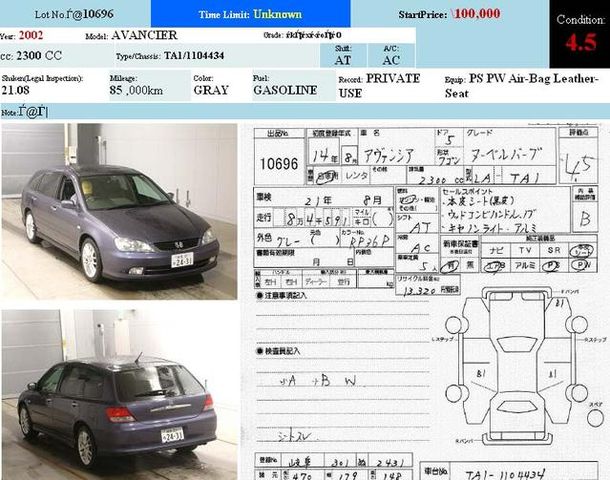Open the auction inspection sheet image
Image resolution: width=610 pixels, height=480 pixels.
pos(426,301)
